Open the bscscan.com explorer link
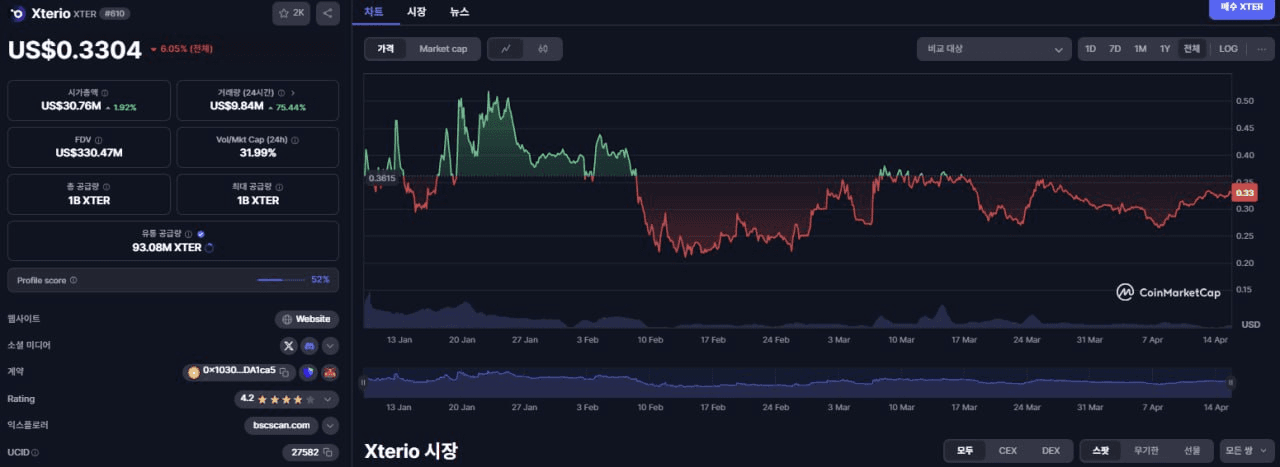 click(281, 426)
